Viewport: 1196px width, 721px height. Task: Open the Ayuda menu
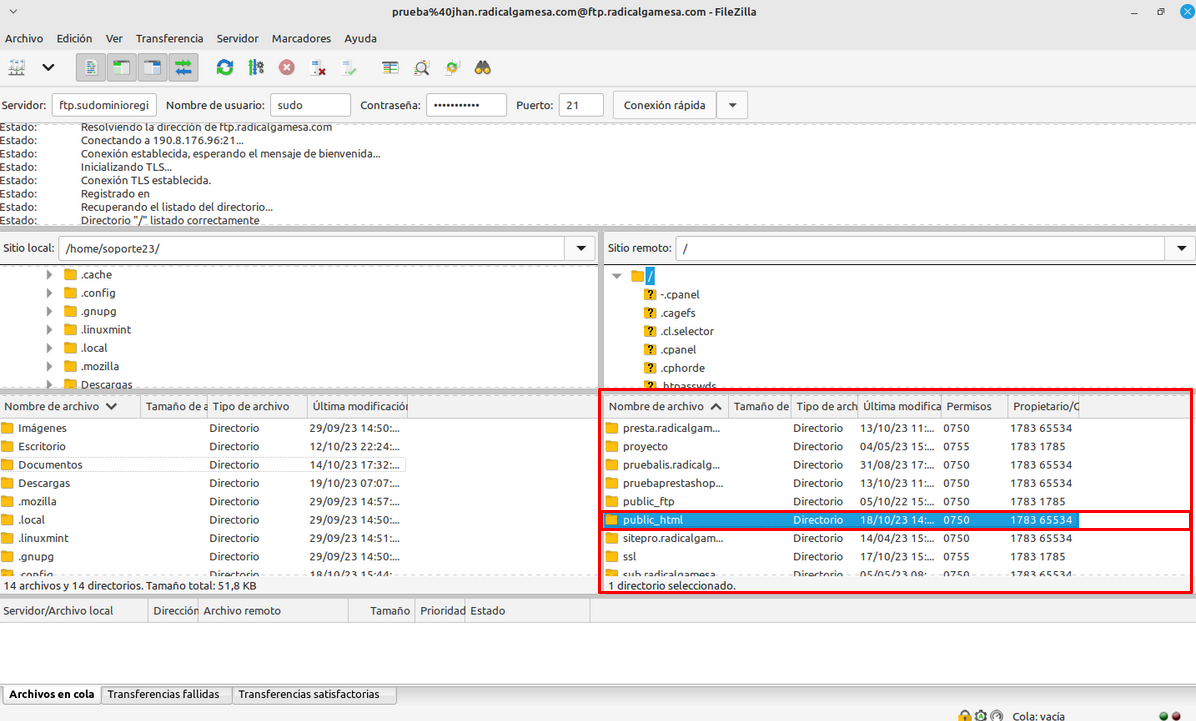pos(360,38)
